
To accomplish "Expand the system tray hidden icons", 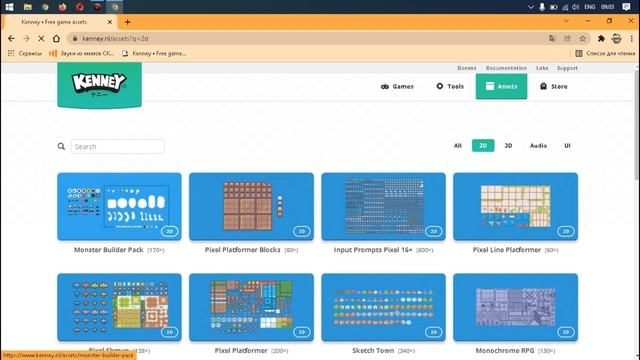I will [x=531, y=7].
